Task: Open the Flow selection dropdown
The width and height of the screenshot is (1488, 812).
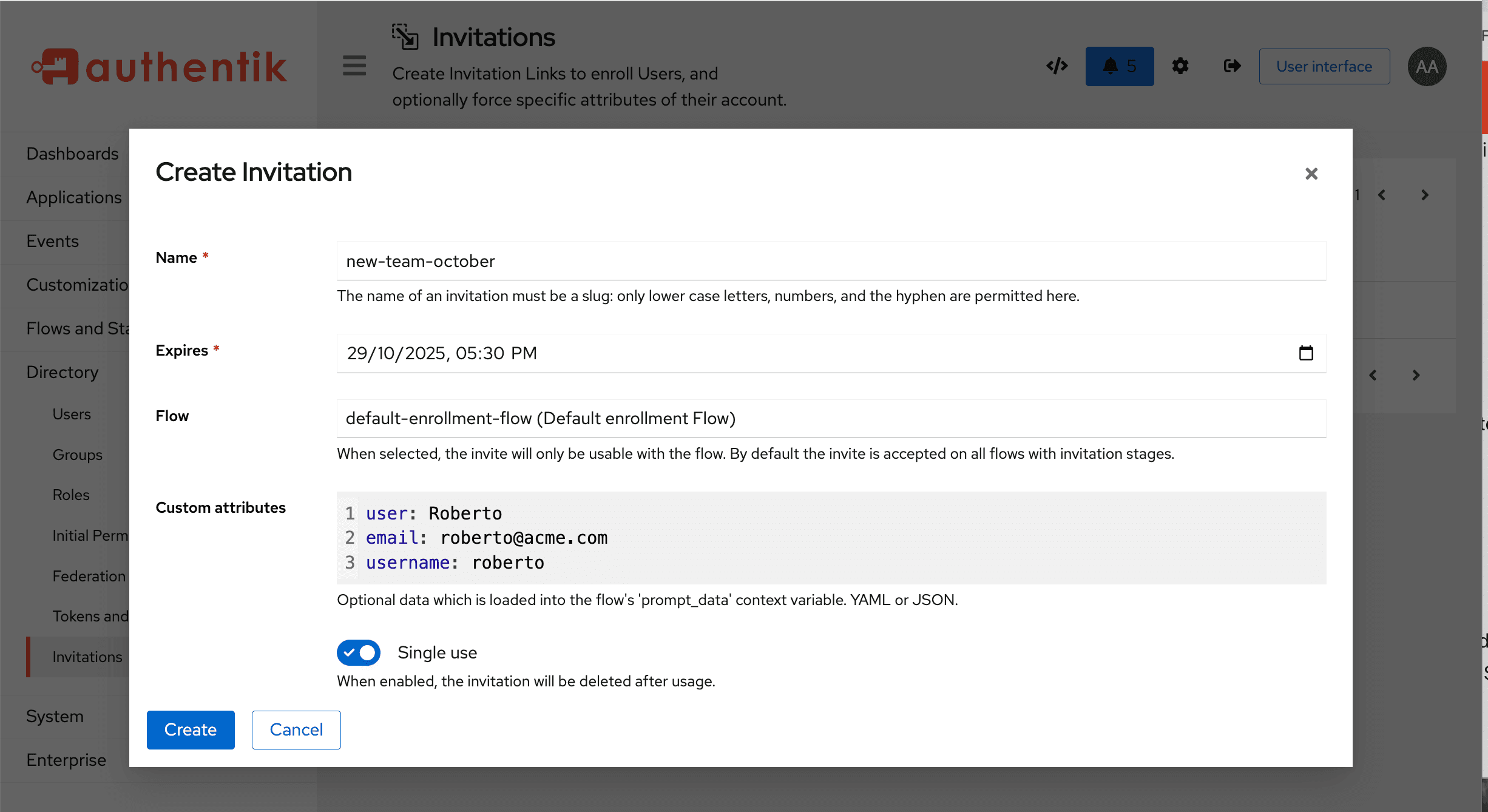Action: click(831, 418)
